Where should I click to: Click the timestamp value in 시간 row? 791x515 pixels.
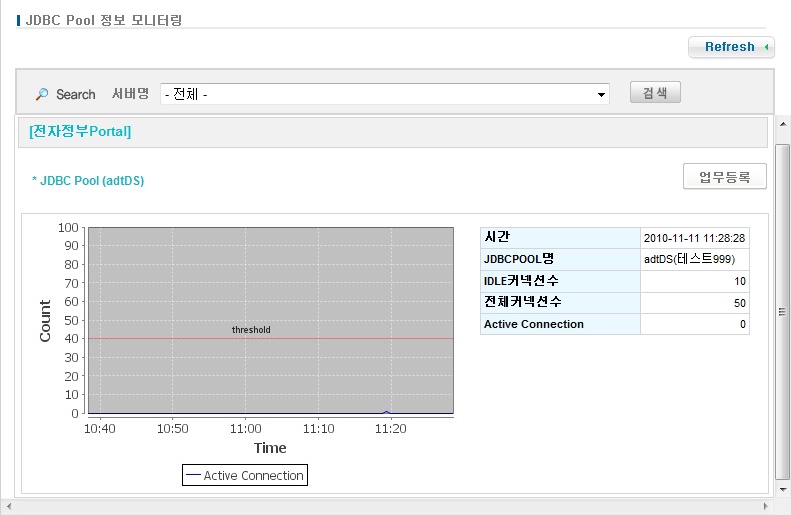[694, 239]
